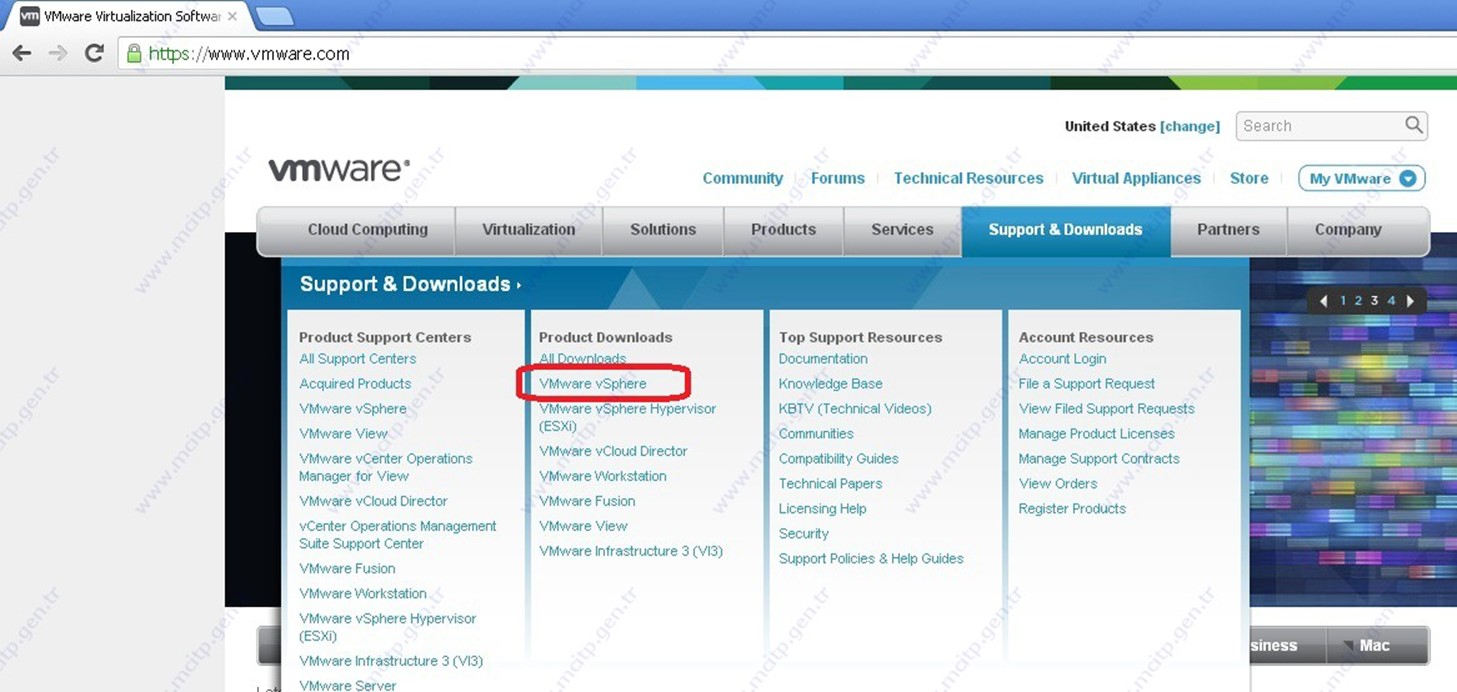Close the VMware Virtualization Software tab

click(233, 17)
